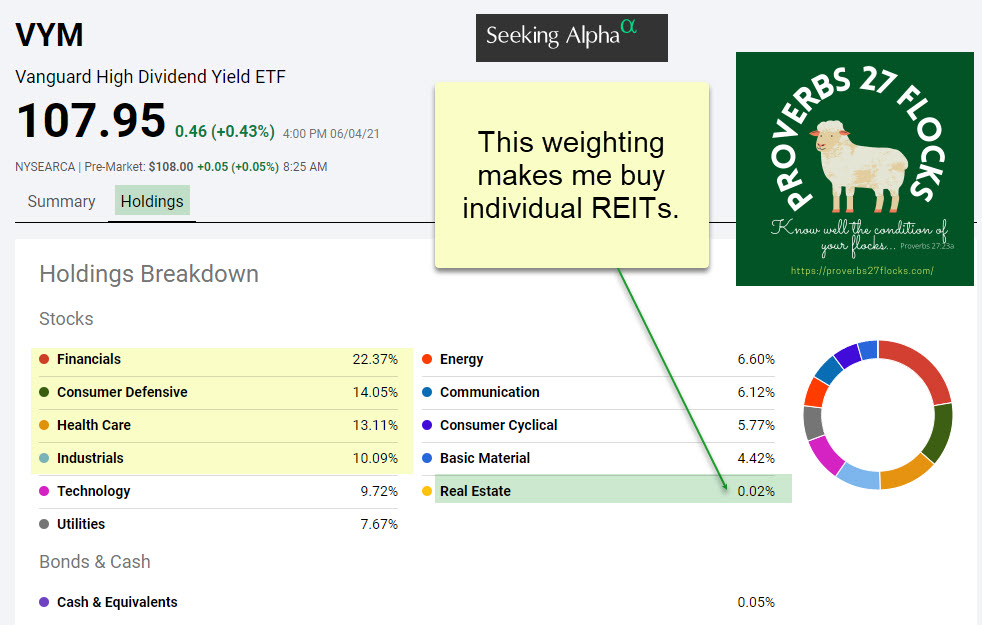
Task: Click the gray Utilities legend dot
Action: pos(44,525)
